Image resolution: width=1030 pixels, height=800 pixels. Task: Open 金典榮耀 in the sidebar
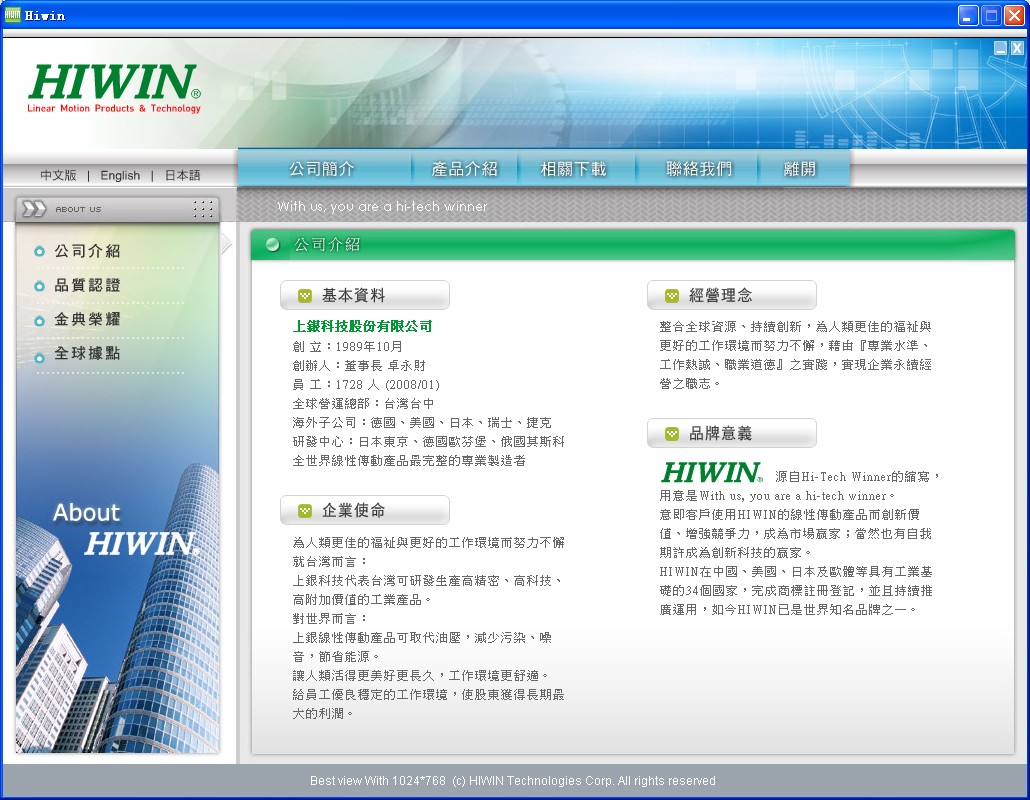[x=87, y=319]
